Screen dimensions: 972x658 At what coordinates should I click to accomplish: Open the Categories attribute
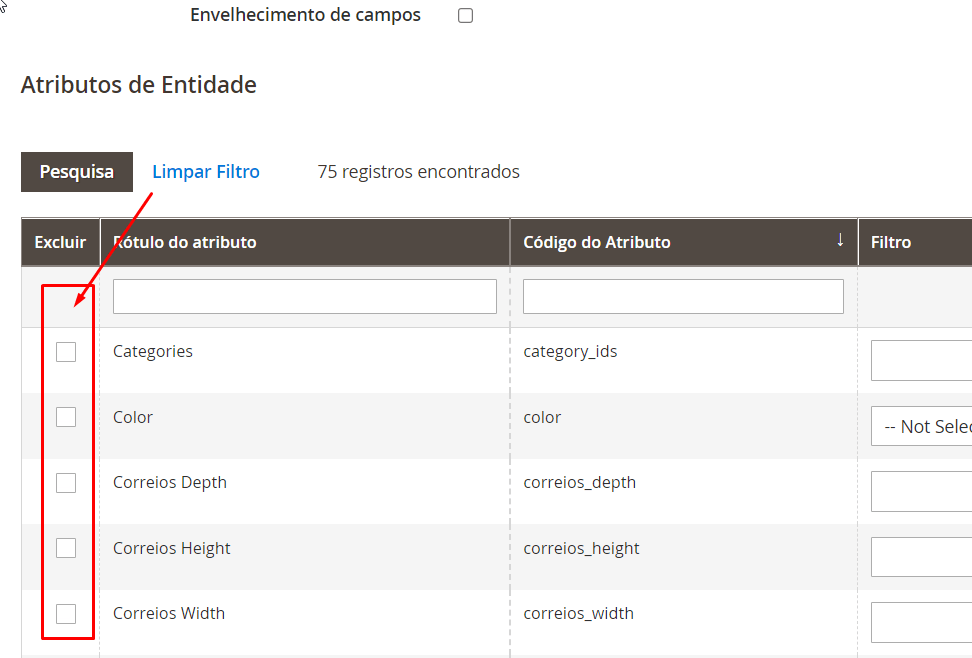pyautogui.click(x=152, y=351)
